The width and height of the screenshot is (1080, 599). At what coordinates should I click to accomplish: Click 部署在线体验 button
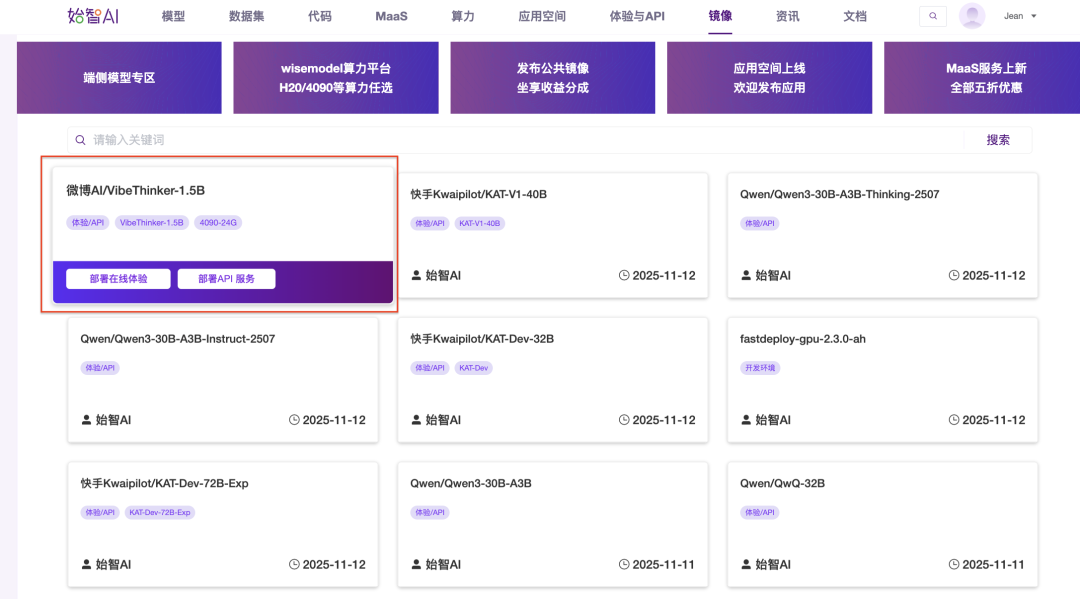pyautogui.click(x=118, y=279)
